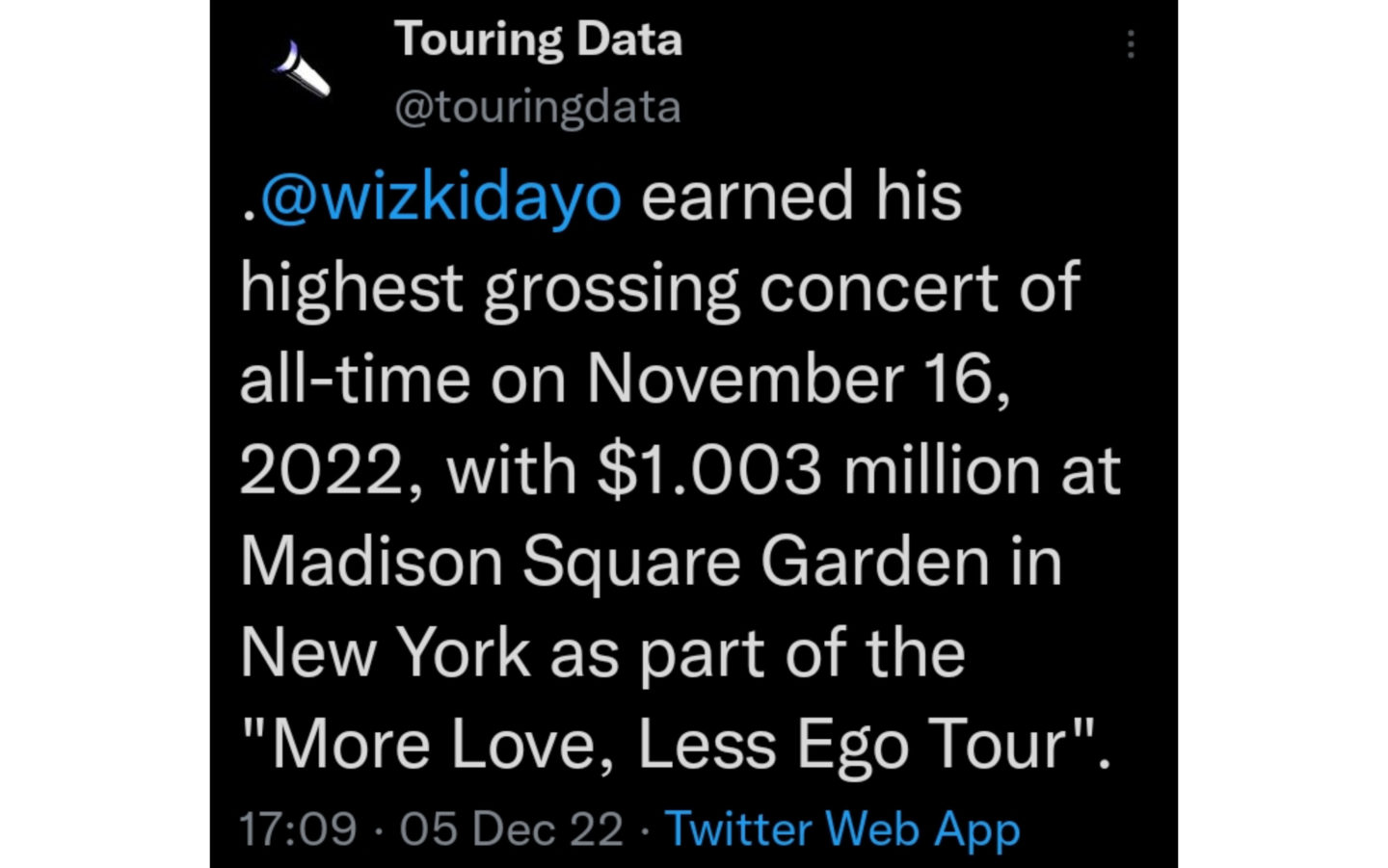Click the "New York" text in the tweet
This screenshot has height=868, width=1388.
click(386, 653)
